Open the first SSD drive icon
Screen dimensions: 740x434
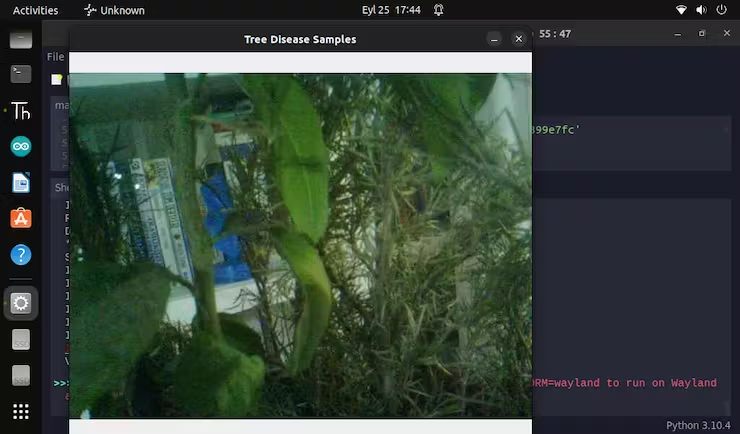(21, 340)
